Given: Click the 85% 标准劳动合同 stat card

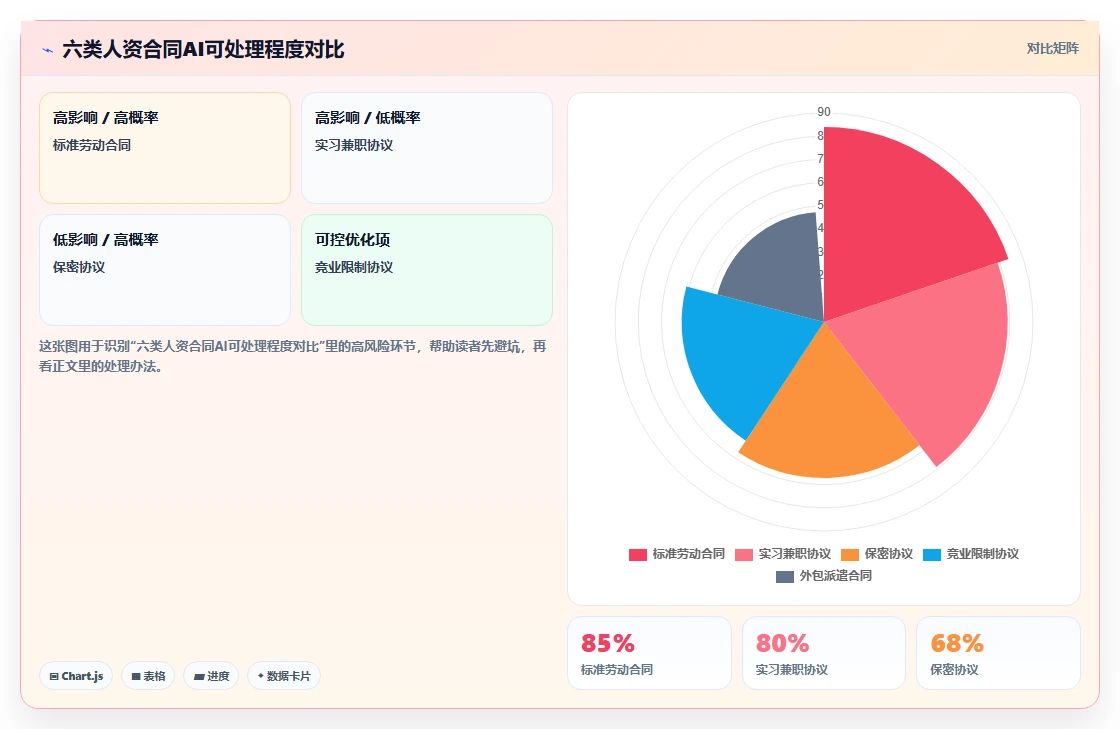Looking at the screenshot, I should pyautogui.click(x=649, y=653).
